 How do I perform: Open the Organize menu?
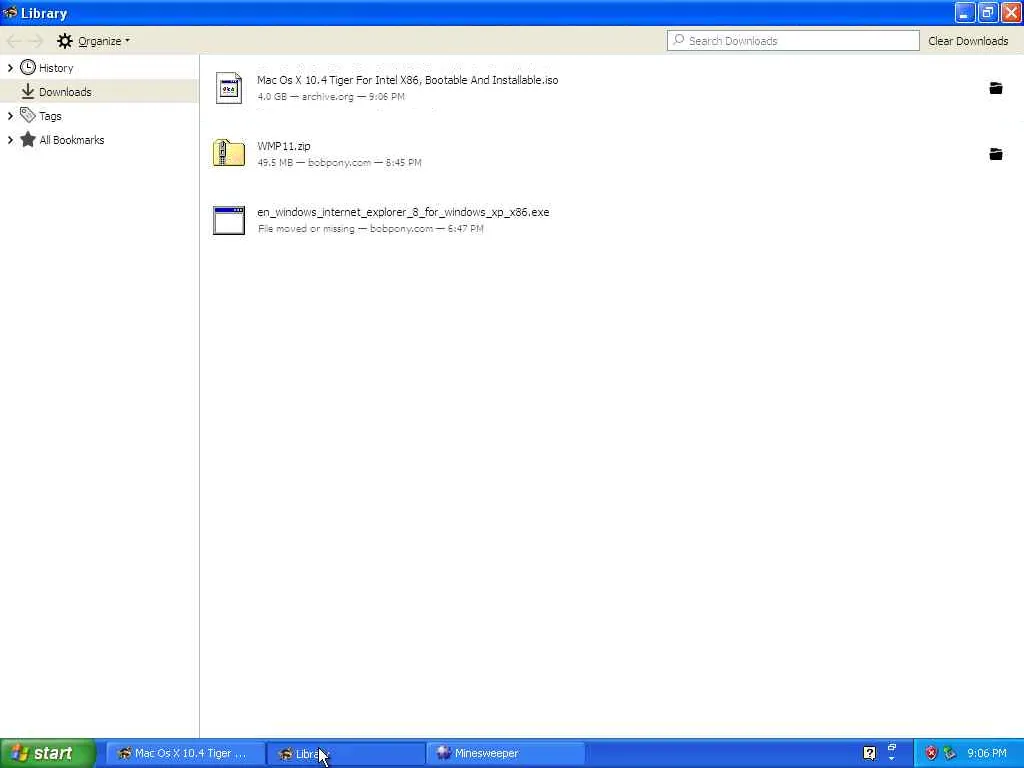click(x=93, y=41)
